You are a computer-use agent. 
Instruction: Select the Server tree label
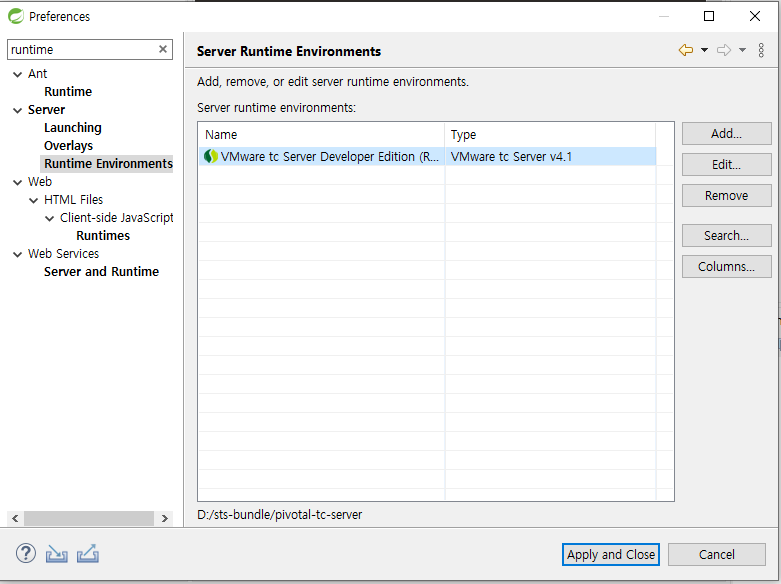[46, 110]
